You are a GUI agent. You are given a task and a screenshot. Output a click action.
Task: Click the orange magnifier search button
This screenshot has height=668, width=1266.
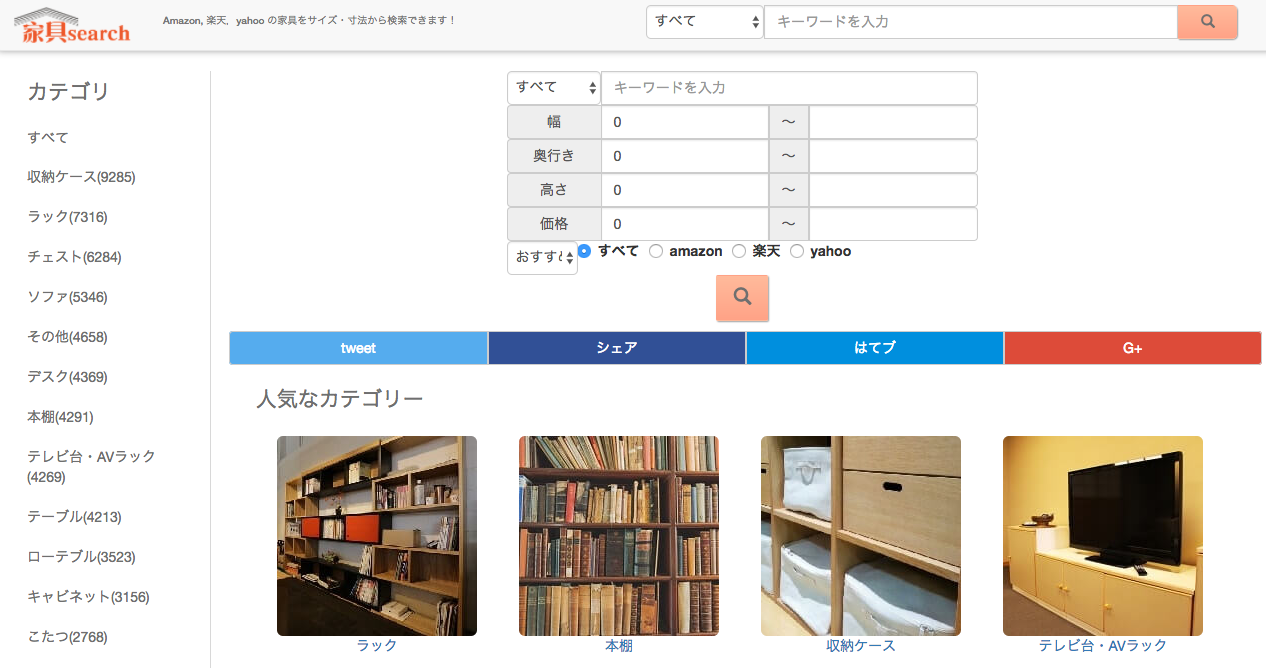click(742, 297)
